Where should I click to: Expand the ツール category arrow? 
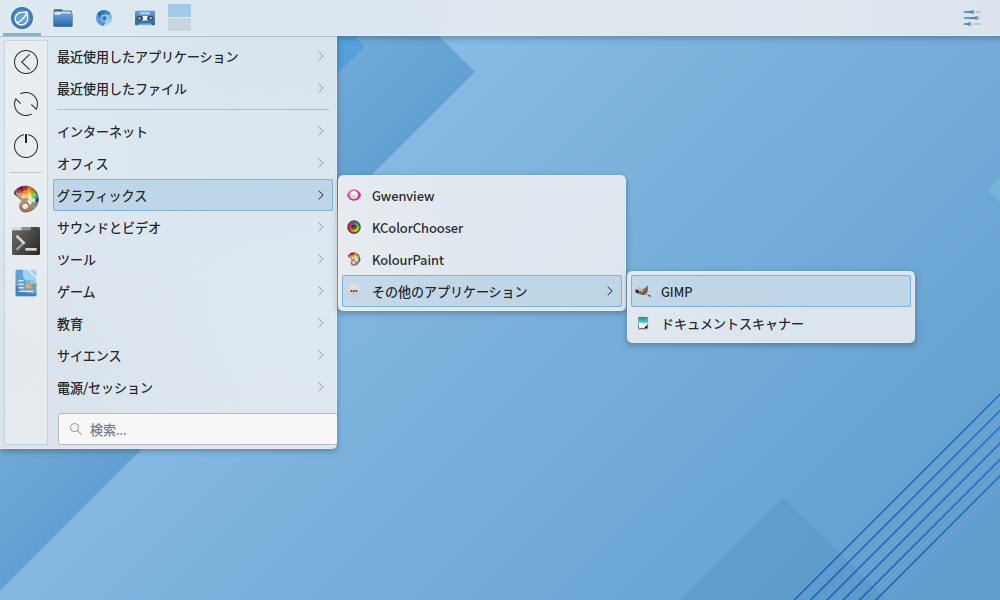321,259
